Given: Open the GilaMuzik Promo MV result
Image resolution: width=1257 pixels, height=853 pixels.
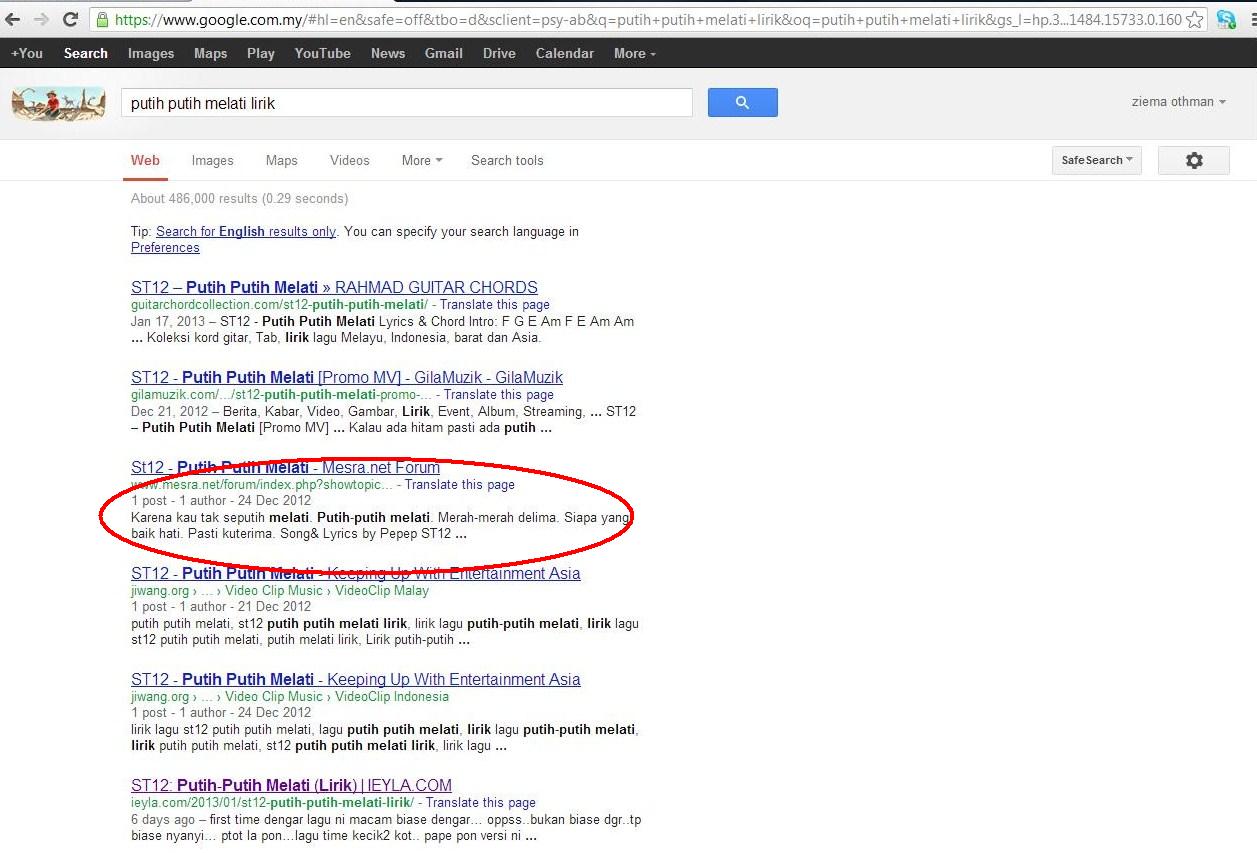Looking at the screenshot, I should pos(347,377).
